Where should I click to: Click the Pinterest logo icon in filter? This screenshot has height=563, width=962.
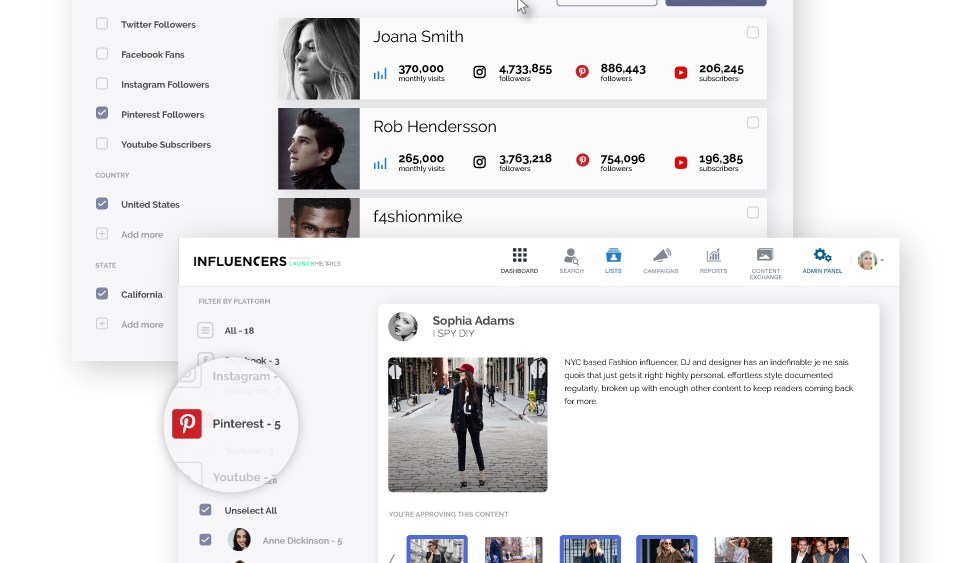pyautogui.click(x=187, y=424)
